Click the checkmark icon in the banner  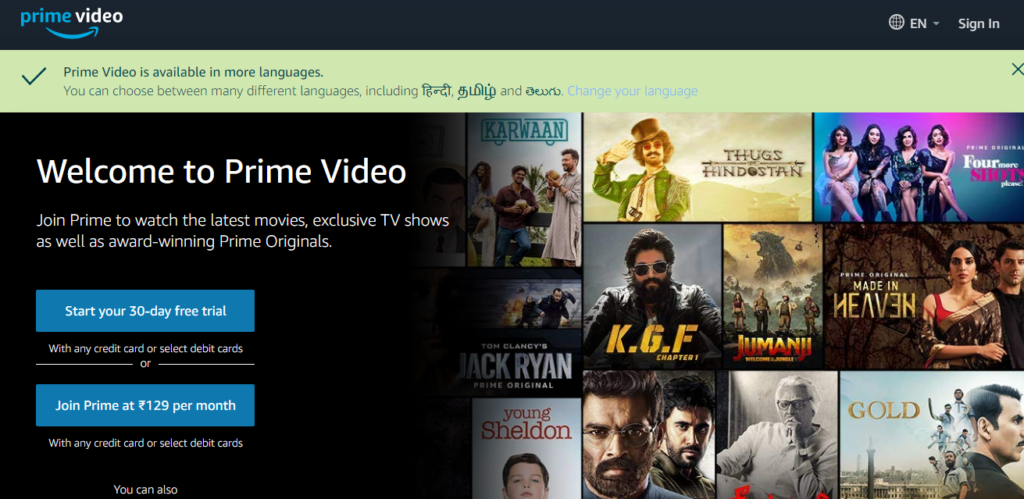click(x=34, y=76)
